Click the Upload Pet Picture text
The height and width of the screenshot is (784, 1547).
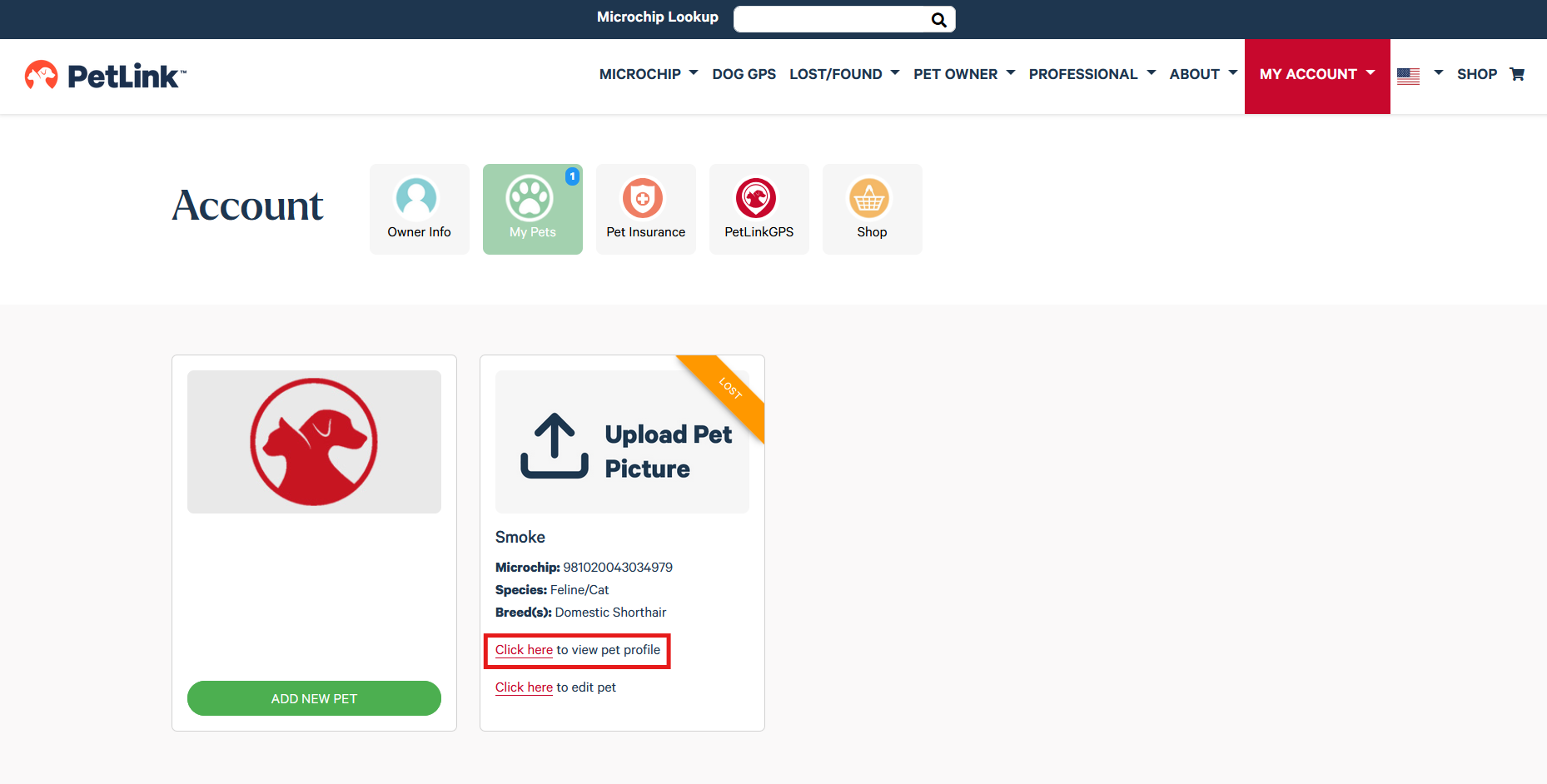(669, 451)
